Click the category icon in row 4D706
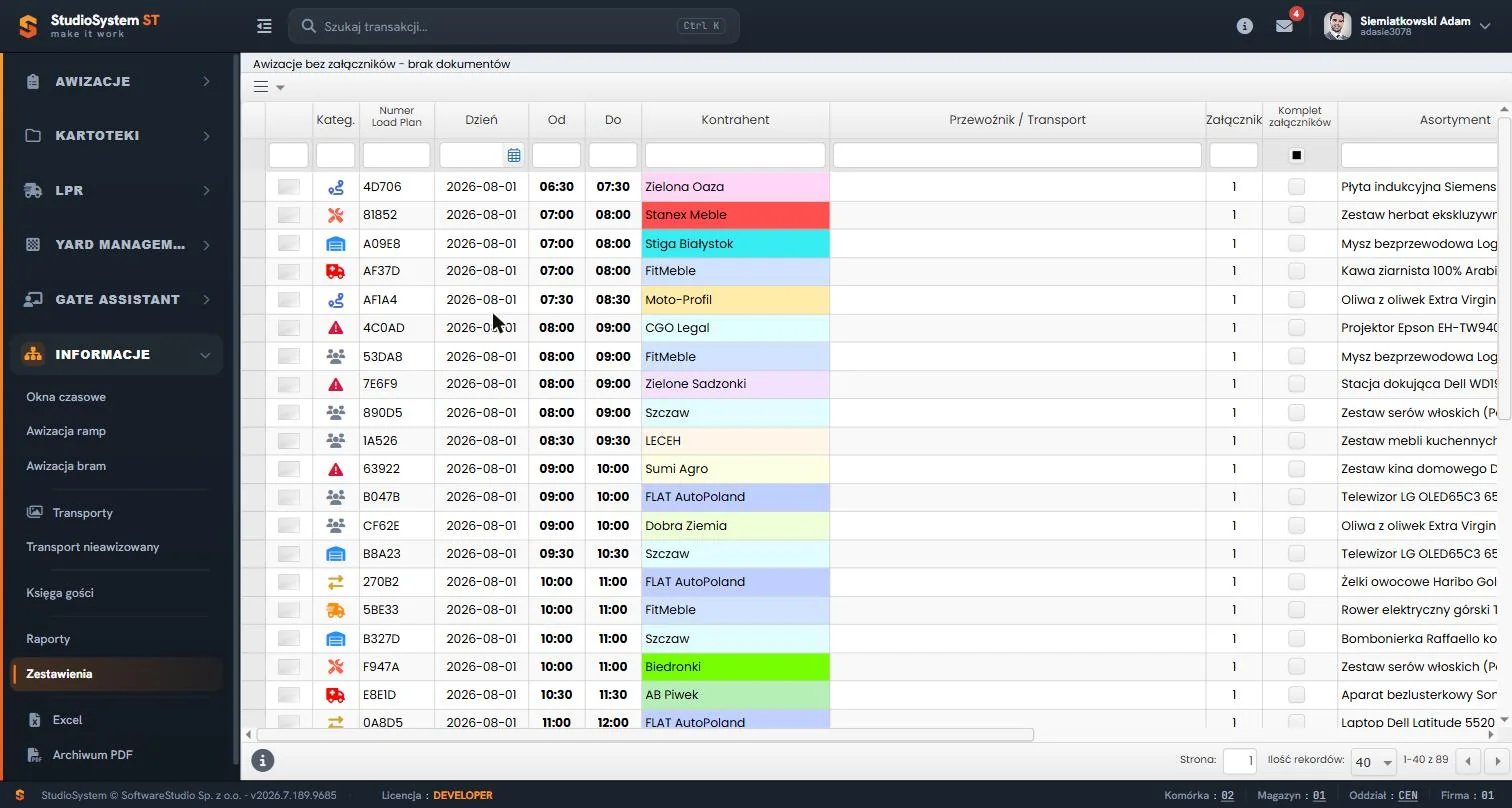Image resolution: width=1512 pixels, height=808 pixels. [x=335, y=187]
